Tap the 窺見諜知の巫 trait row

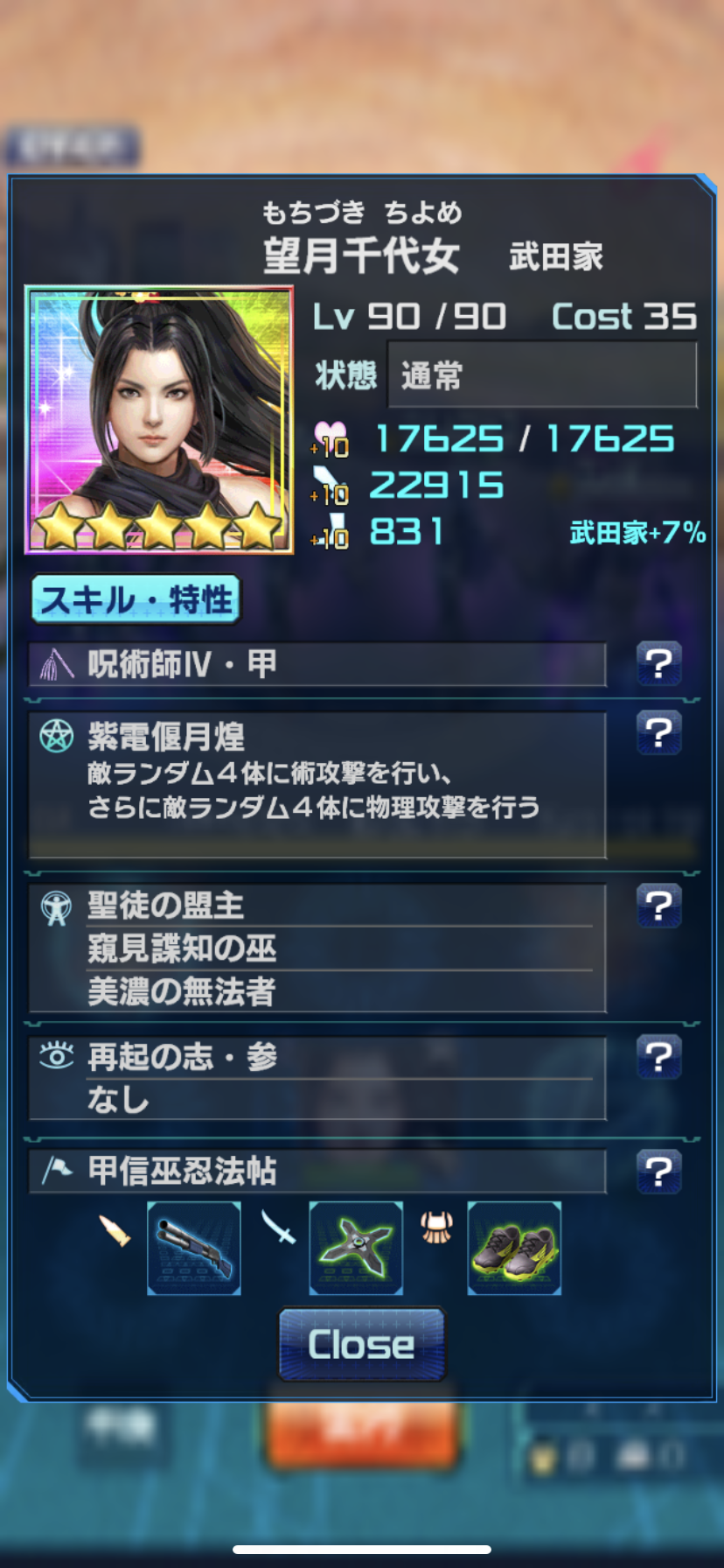[x=339, y=948]
